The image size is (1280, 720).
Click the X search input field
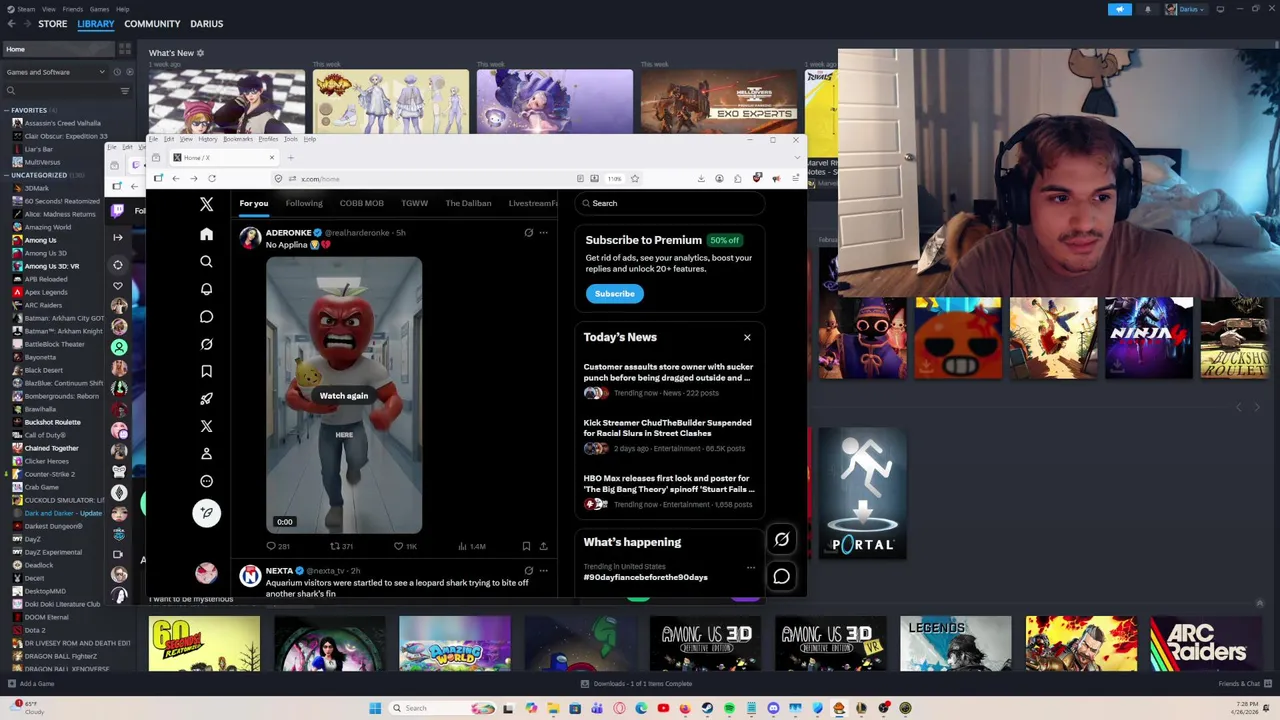click(x=670, y=203)
